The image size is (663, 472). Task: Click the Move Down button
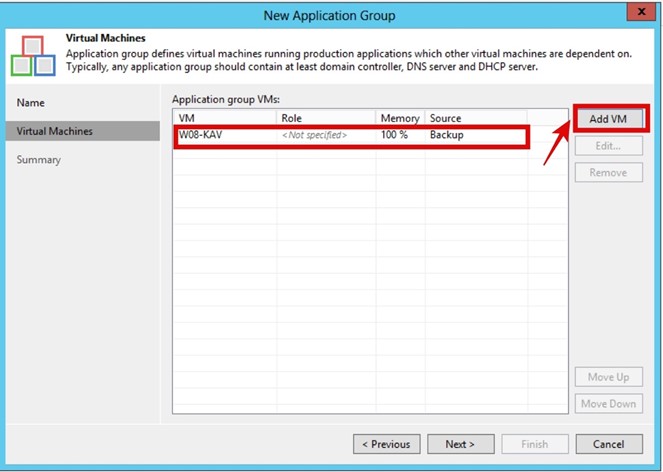(608, 403)
